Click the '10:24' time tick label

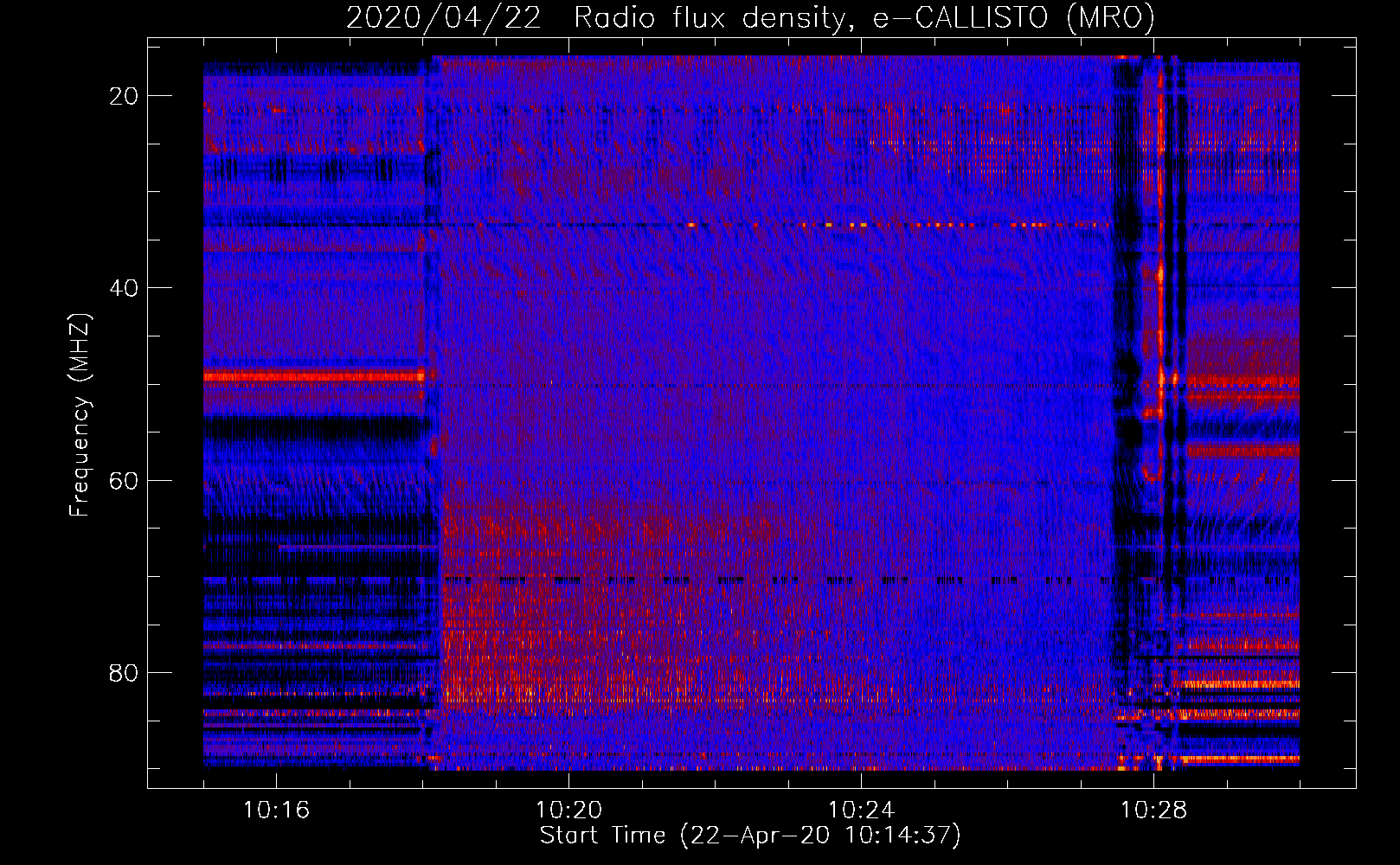click(x=861, y=811)
